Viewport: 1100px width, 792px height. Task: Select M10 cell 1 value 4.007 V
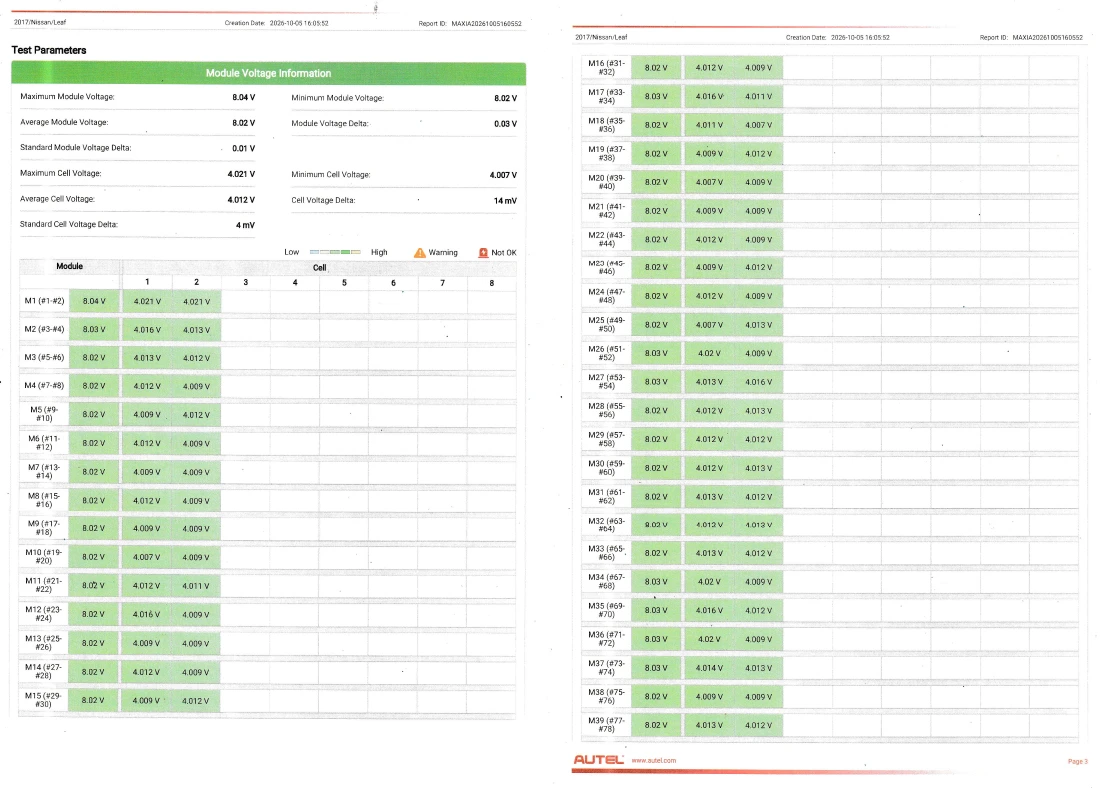(x=147, y=558)
